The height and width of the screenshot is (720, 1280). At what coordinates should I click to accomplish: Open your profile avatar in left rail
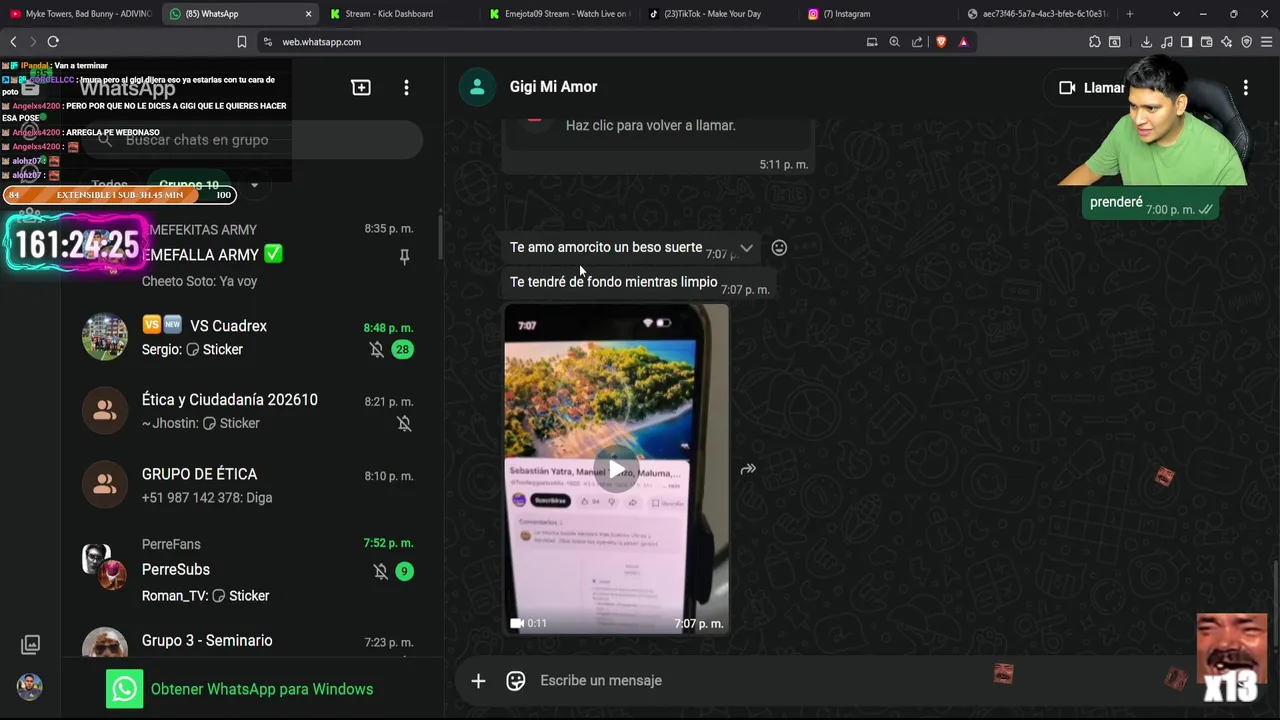click(30, 687)
